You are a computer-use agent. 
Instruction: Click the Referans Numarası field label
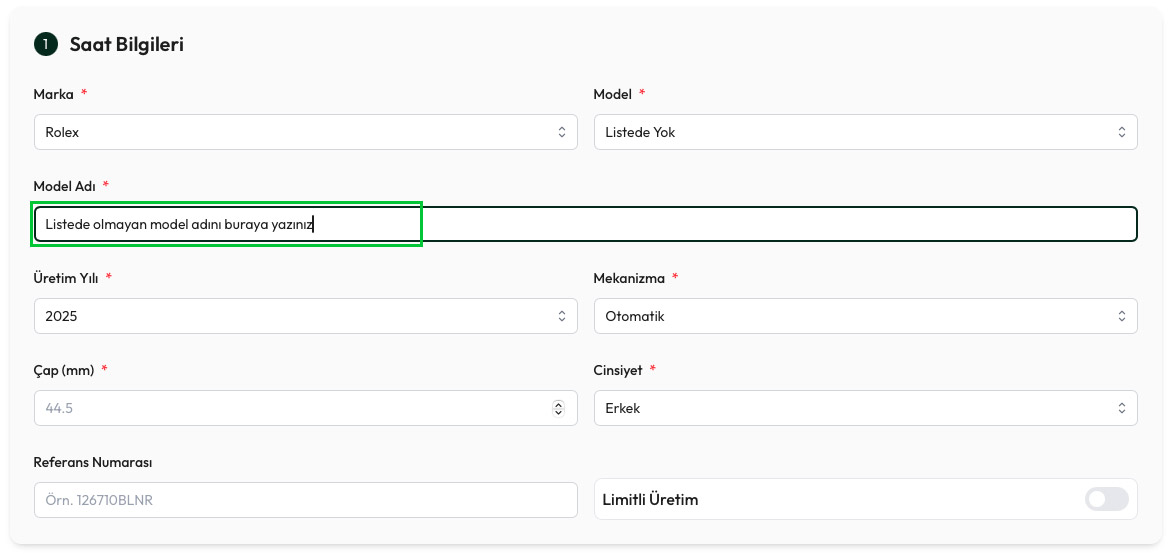coord(92,462)
